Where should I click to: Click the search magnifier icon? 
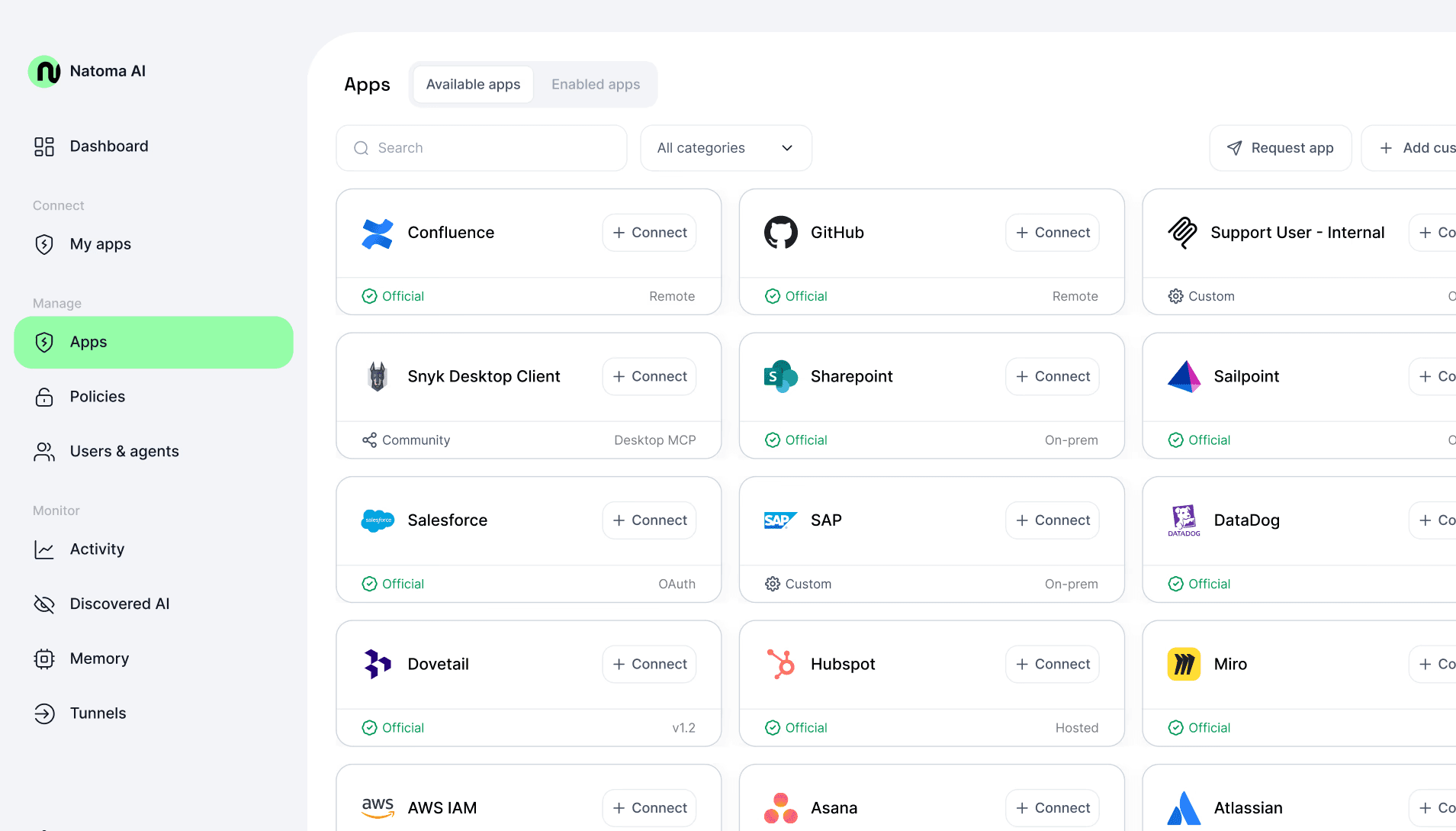click(x=362, y=148)
